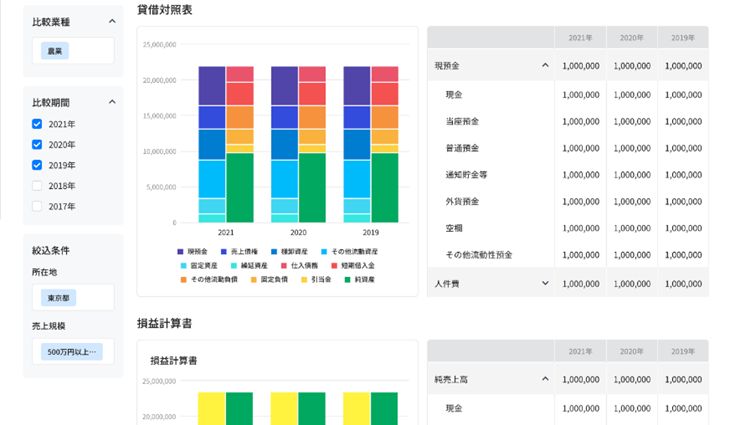Select the 2019年 column header in 貸借対照表 table
This screenshot has width=730, height=425.
point(683,37)
